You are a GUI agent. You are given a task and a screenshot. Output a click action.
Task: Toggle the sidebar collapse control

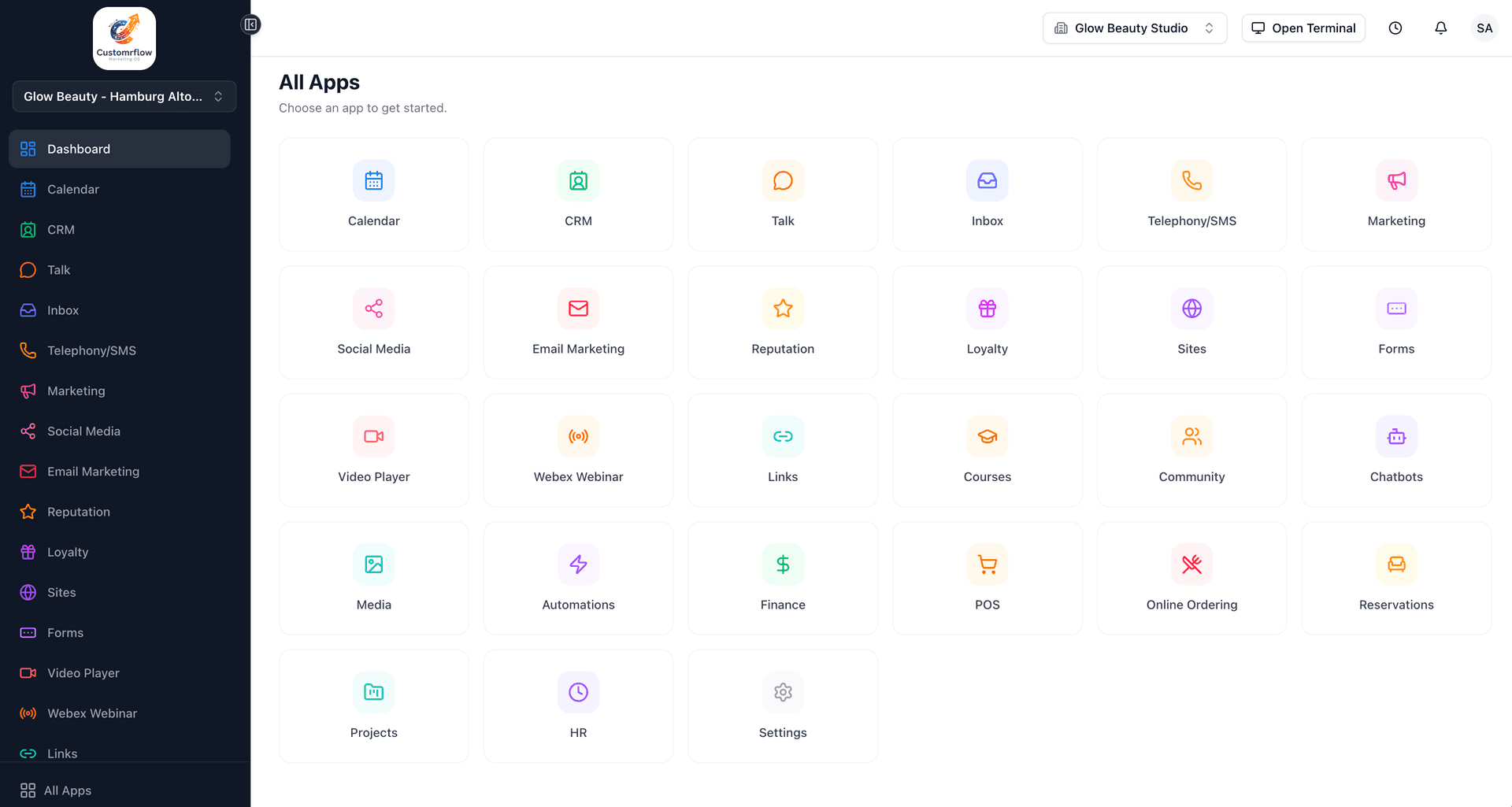coord(250,24)
